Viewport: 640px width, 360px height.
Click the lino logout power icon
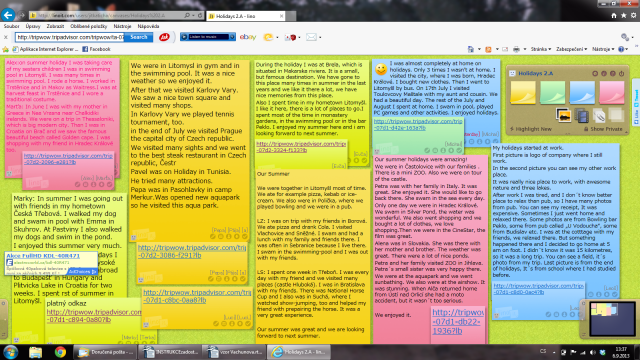621,73
